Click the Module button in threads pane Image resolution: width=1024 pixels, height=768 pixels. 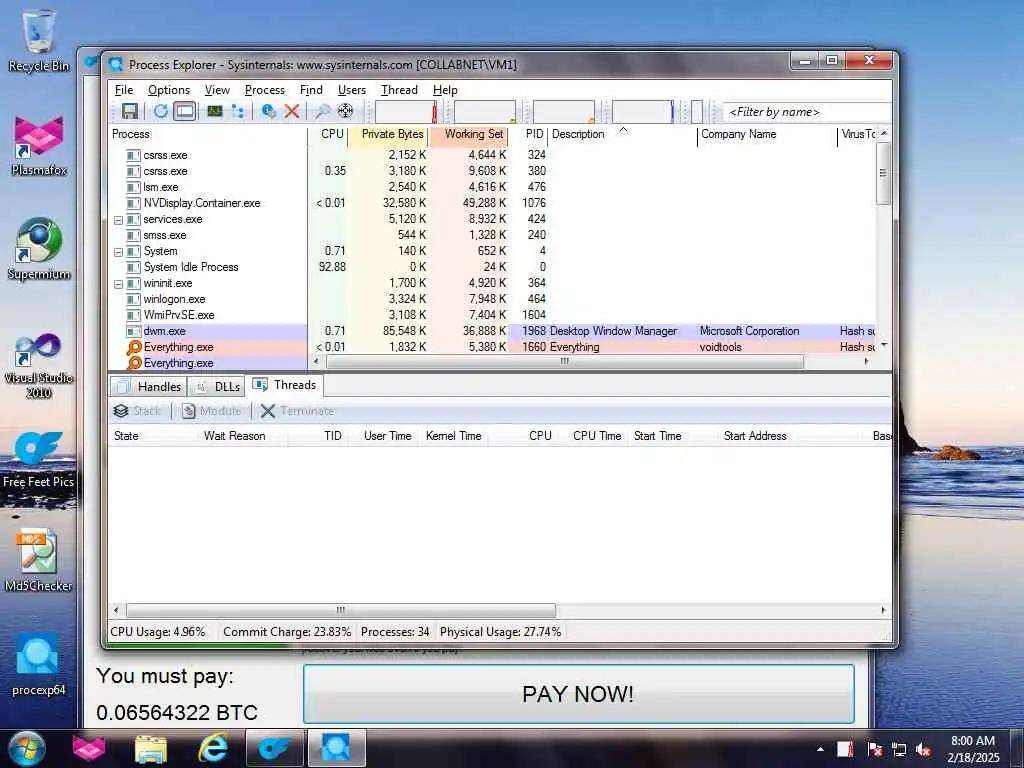211,411
